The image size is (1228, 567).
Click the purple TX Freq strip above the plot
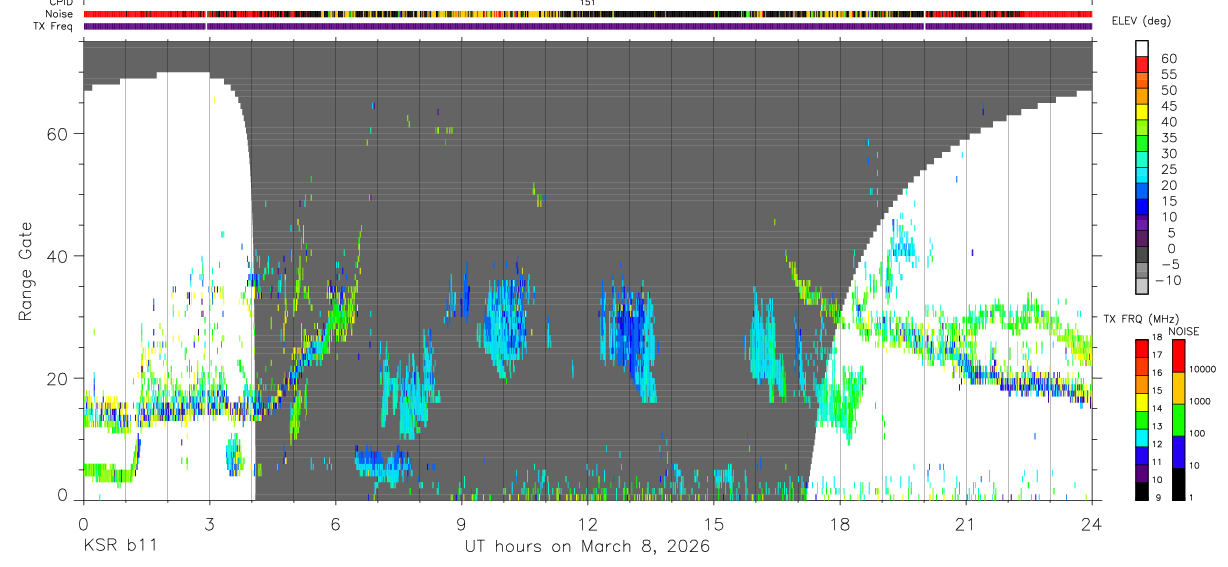click(587, 26)
